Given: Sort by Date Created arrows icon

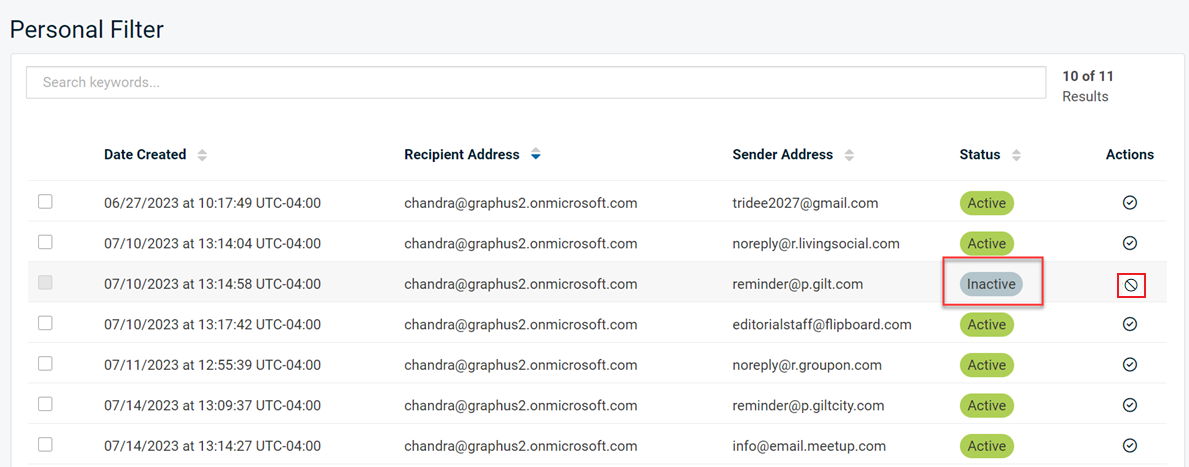Looking at the screenshot, I should (x=202, y=155).
